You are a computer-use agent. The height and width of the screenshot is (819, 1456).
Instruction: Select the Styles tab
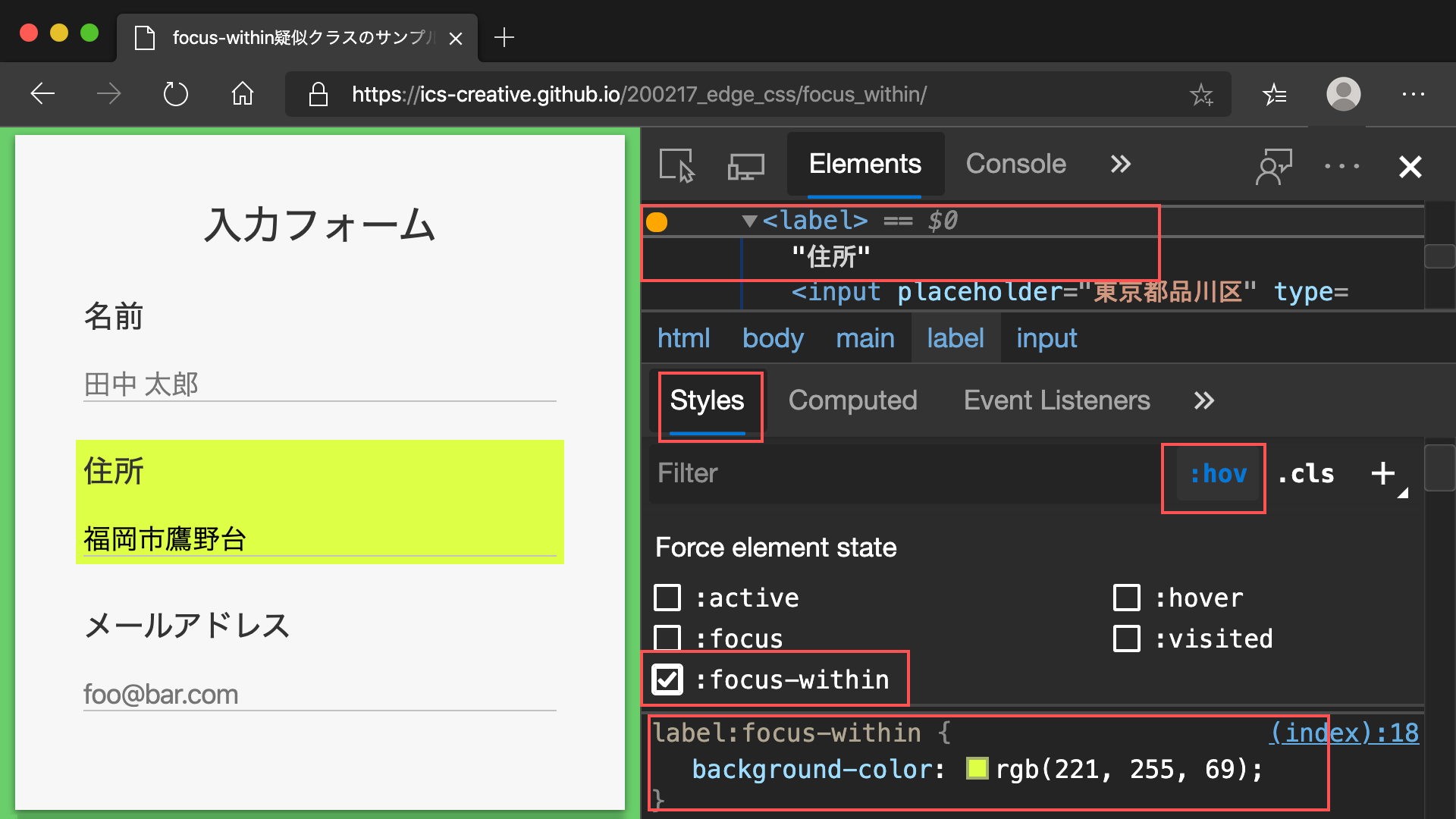tap(708, 400)
